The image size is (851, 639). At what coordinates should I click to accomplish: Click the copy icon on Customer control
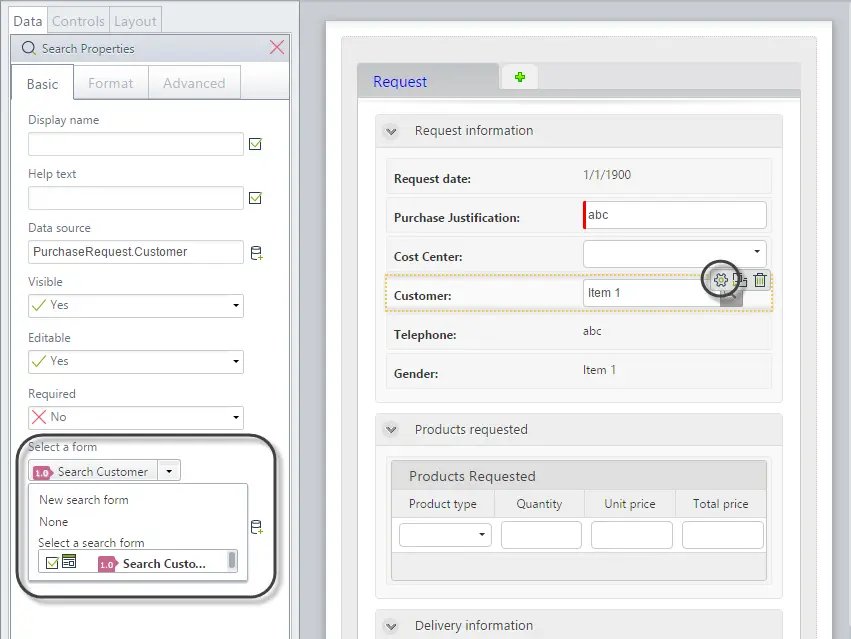(740, 280)
